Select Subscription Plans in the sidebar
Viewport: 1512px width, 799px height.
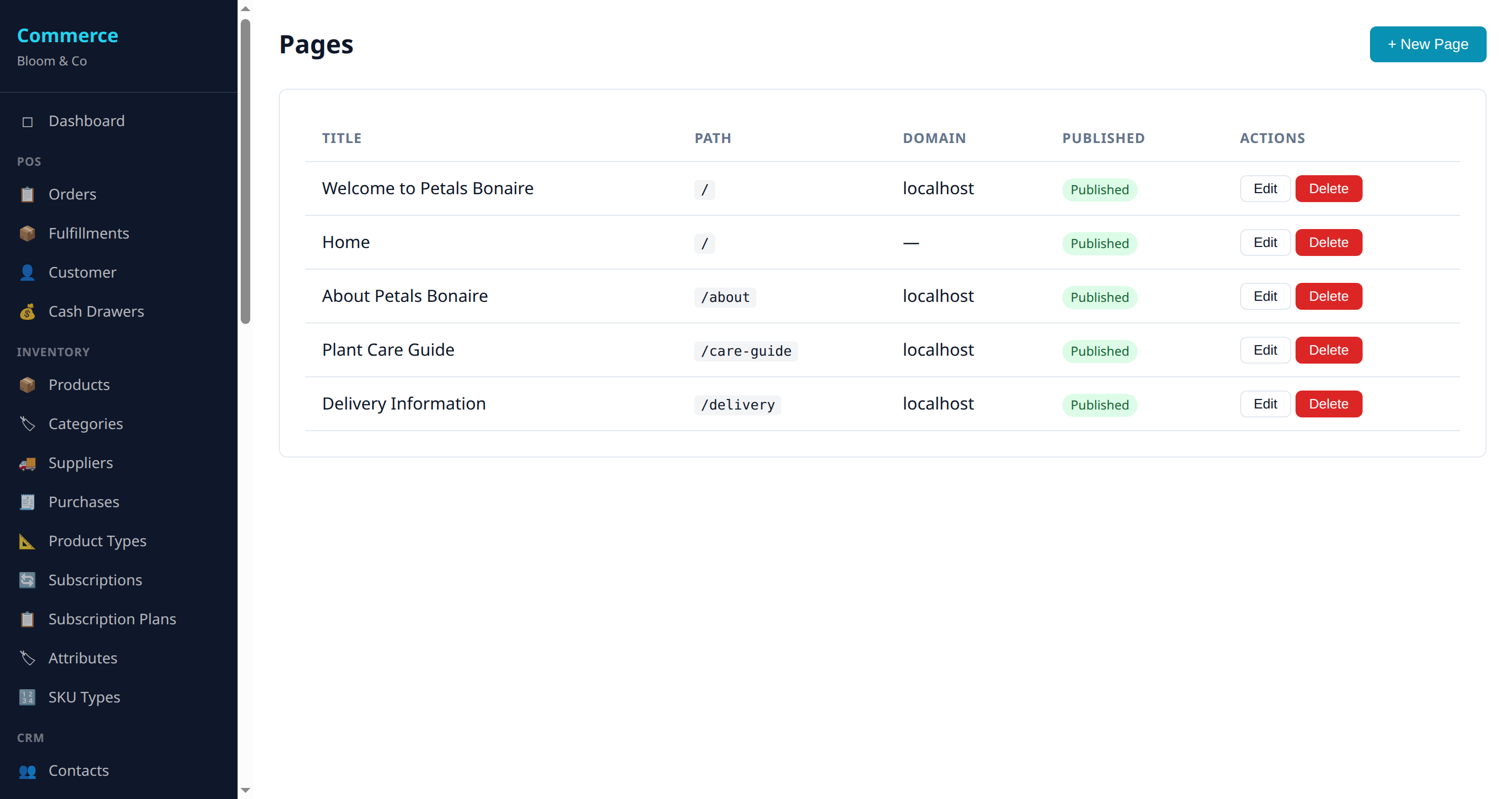point(112,619)
